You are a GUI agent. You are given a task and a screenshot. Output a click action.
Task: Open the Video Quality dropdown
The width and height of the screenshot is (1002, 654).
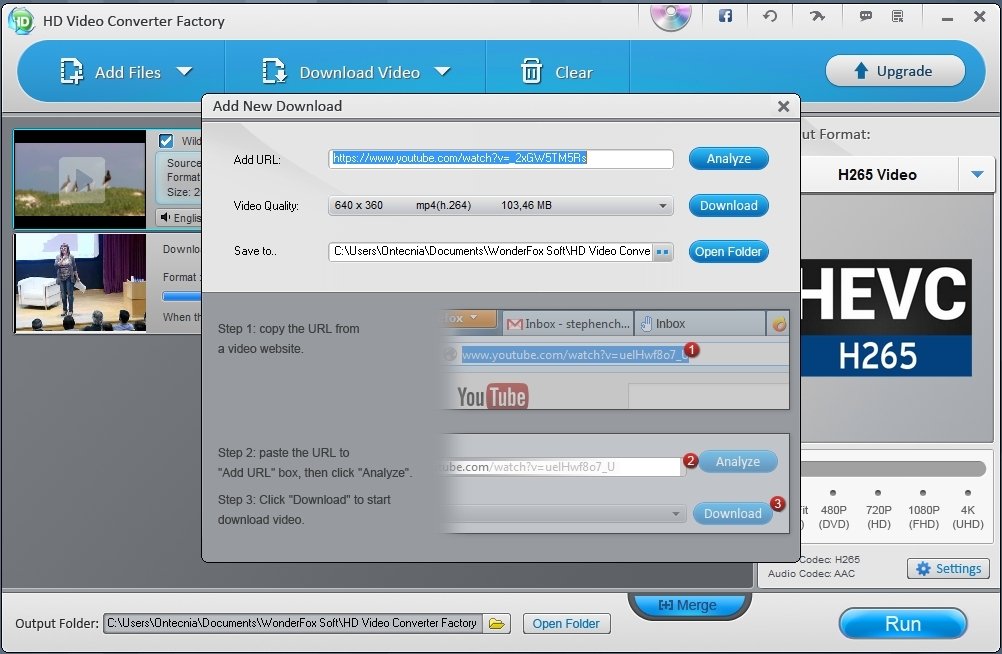[x=501, y=206]
